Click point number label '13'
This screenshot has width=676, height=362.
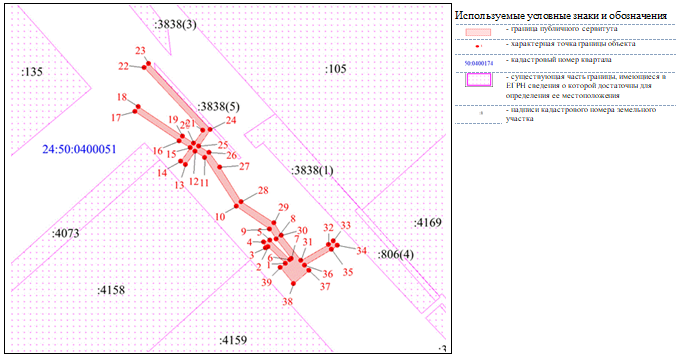point(179,185)
